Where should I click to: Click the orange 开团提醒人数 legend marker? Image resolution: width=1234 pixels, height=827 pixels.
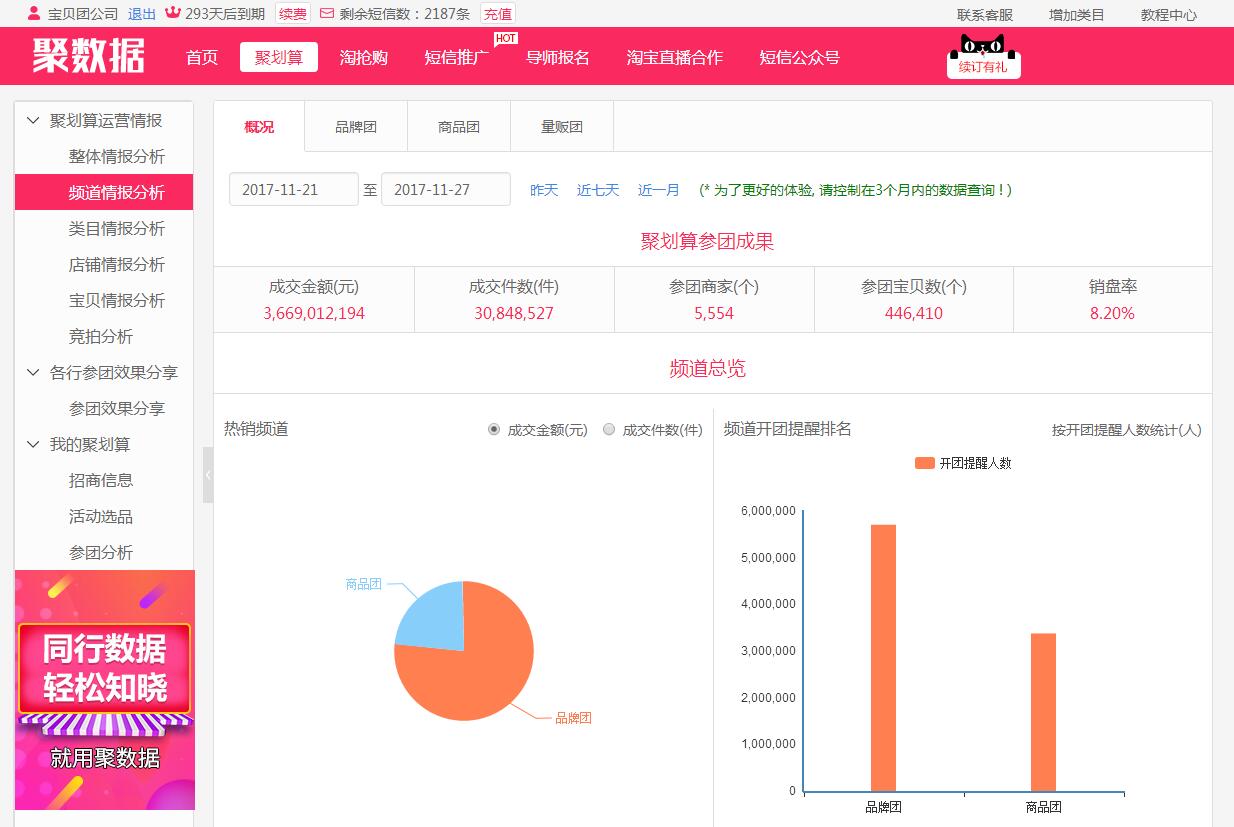pos(925,463)
